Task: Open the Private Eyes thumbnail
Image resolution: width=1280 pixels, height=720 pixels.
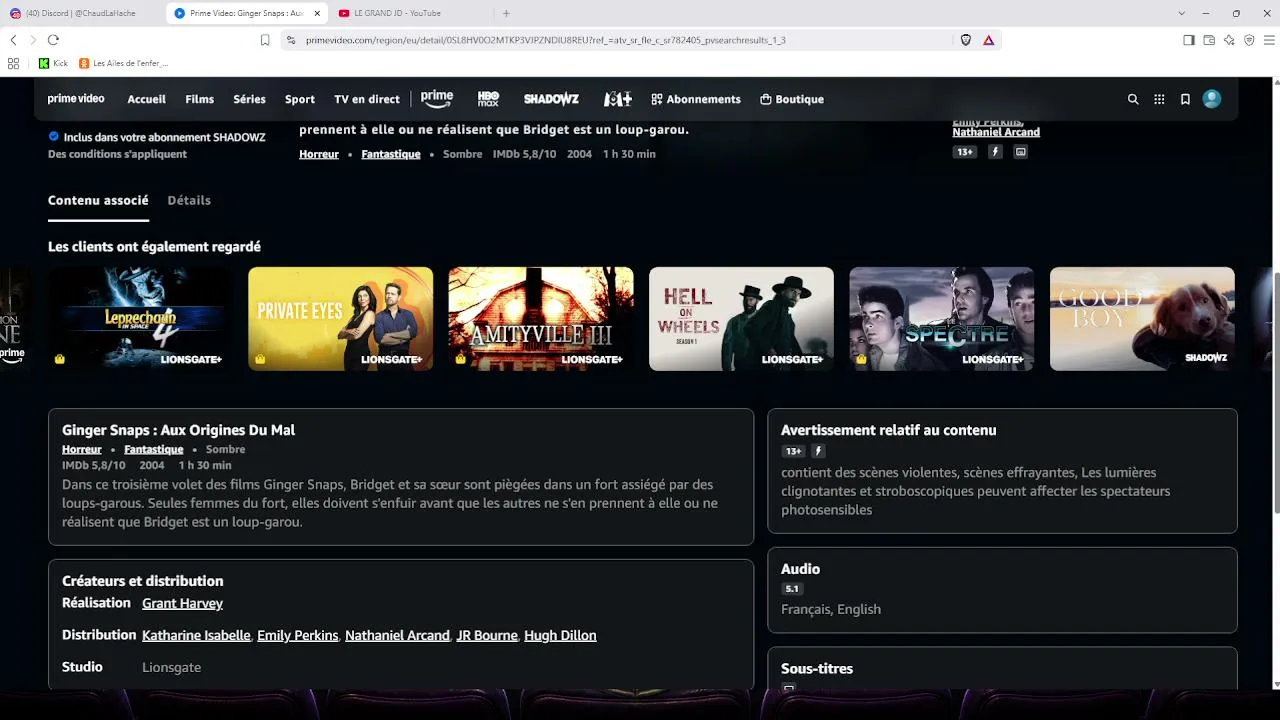Action: (341, 319)
